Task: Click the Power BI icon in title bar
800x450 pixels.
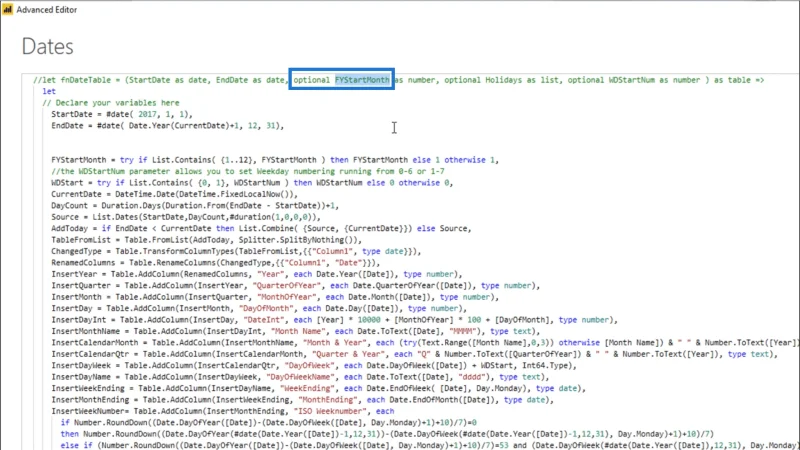Action: 7,9
